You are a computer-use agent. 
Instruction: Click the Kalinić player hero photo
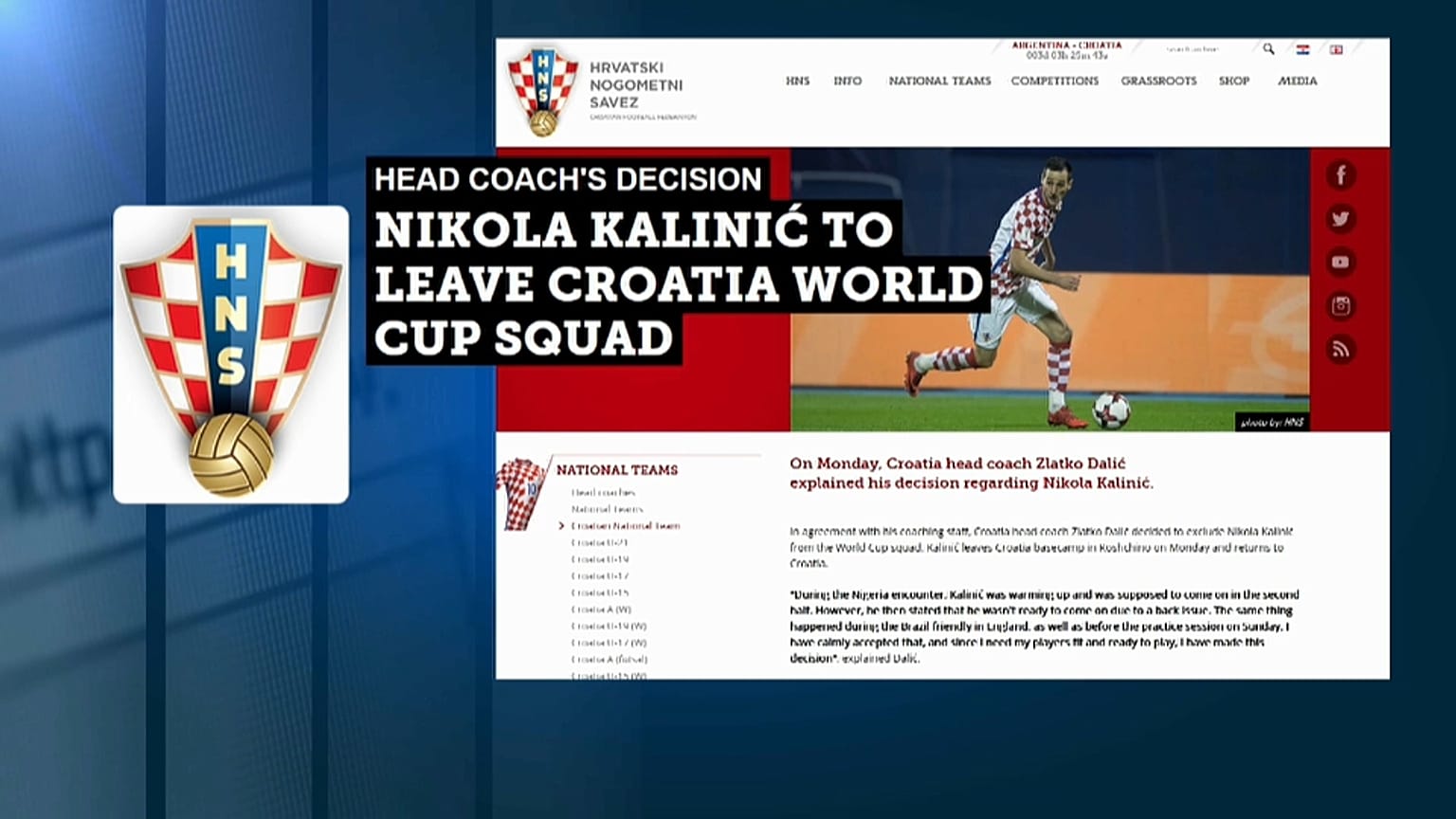click(x=1050, y=289)
